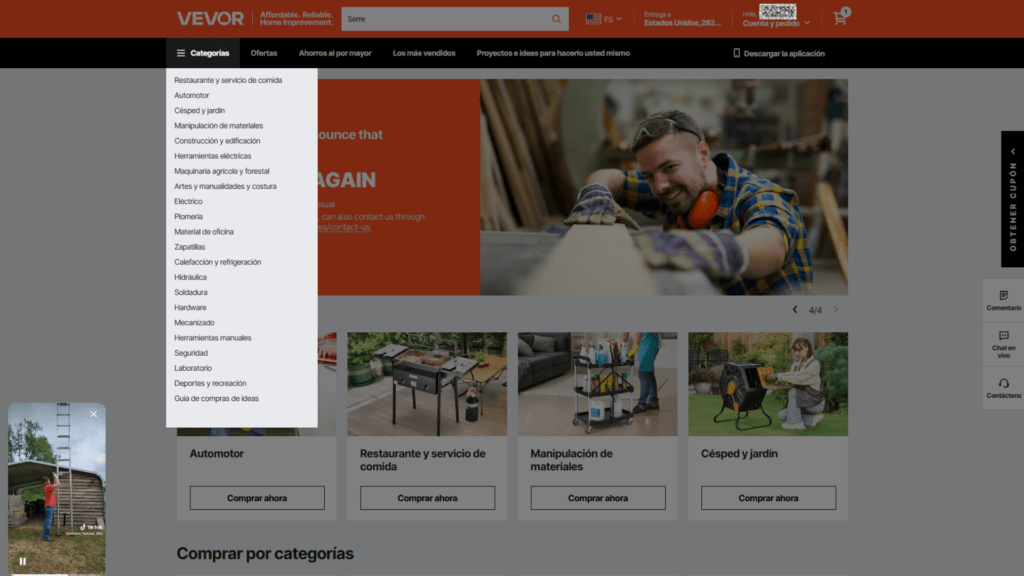This screenshot has width=1024, height=576.
Task: Select Herramientas eléctricas category
Action: coord(212,156)
